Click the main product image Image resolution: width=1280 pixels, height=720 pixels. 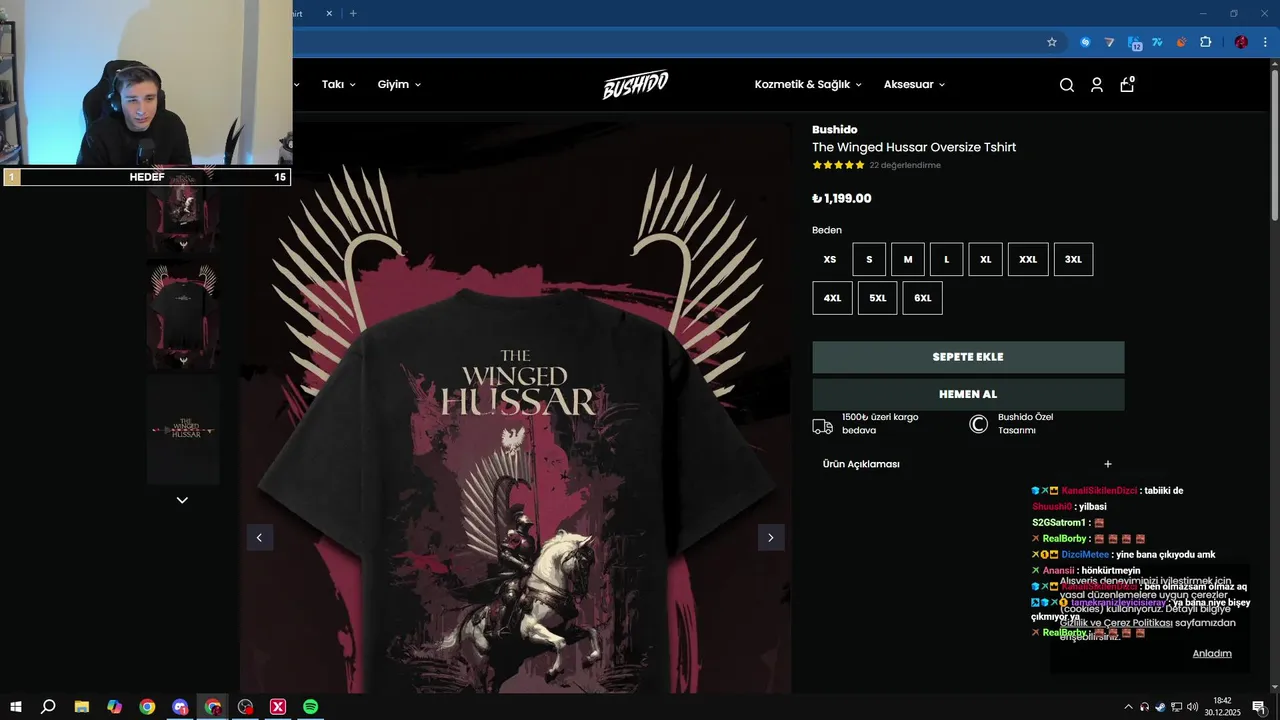tap(515, 407)
